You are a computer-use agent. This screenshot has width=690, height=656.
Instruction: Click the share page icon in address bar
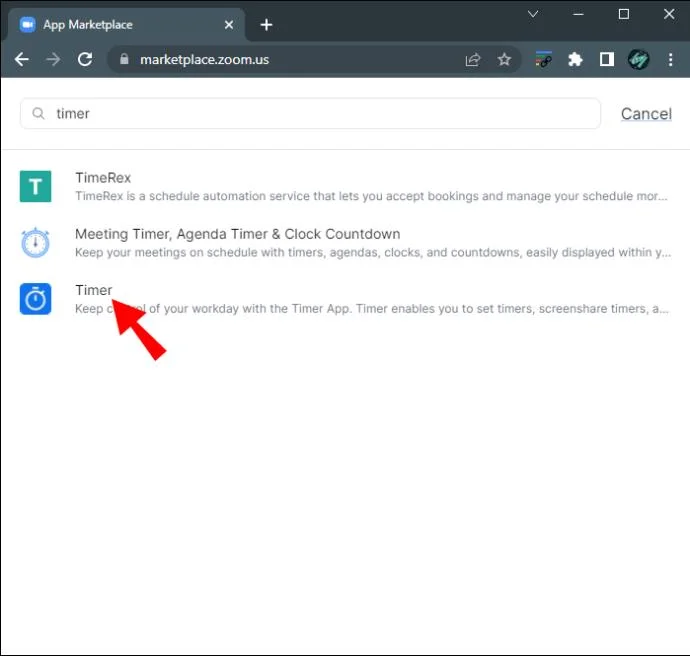pyautogui.click(x=473, y=59)
